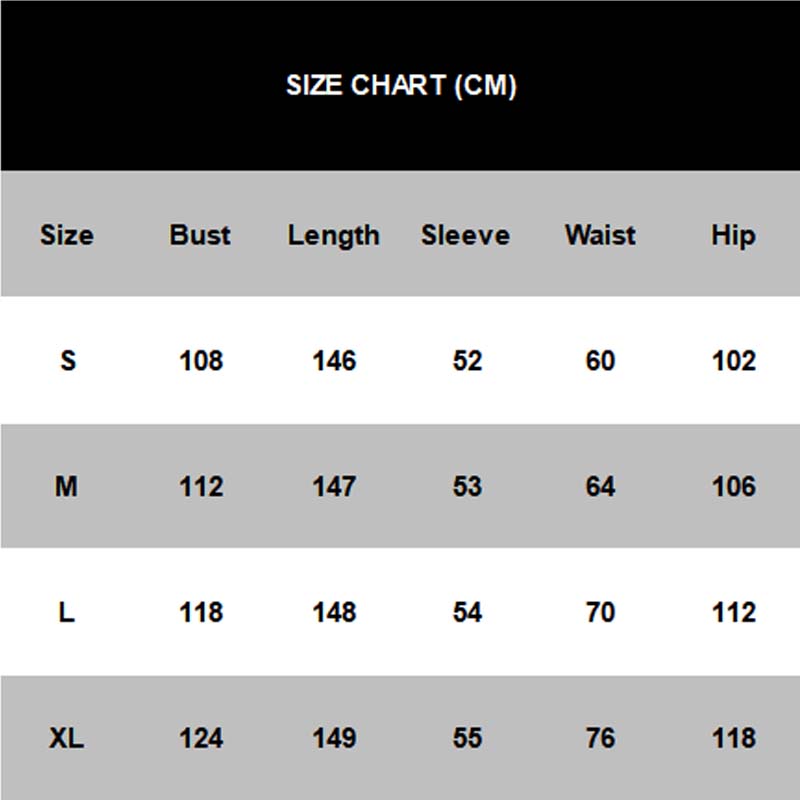Image resolution: width=800 pixels, height=800 pixels.
Task: Click the XL size row label
Action: point(67,739)
